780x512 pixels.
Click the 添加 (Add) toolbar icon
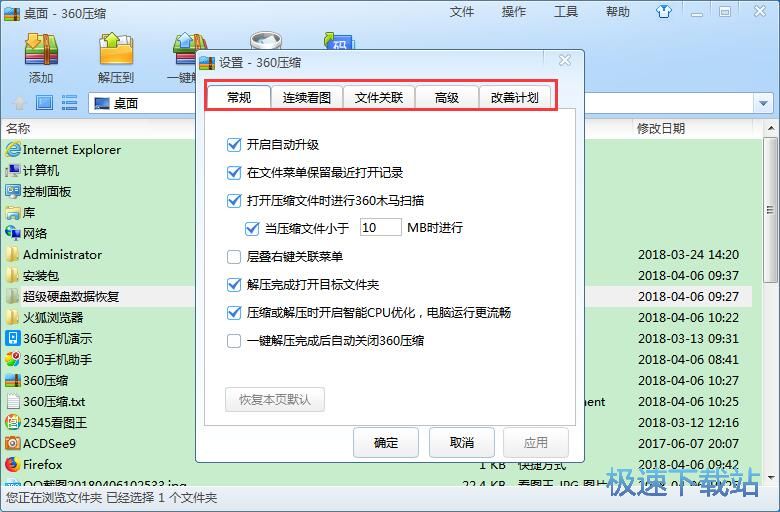click(x=41, y=50)
